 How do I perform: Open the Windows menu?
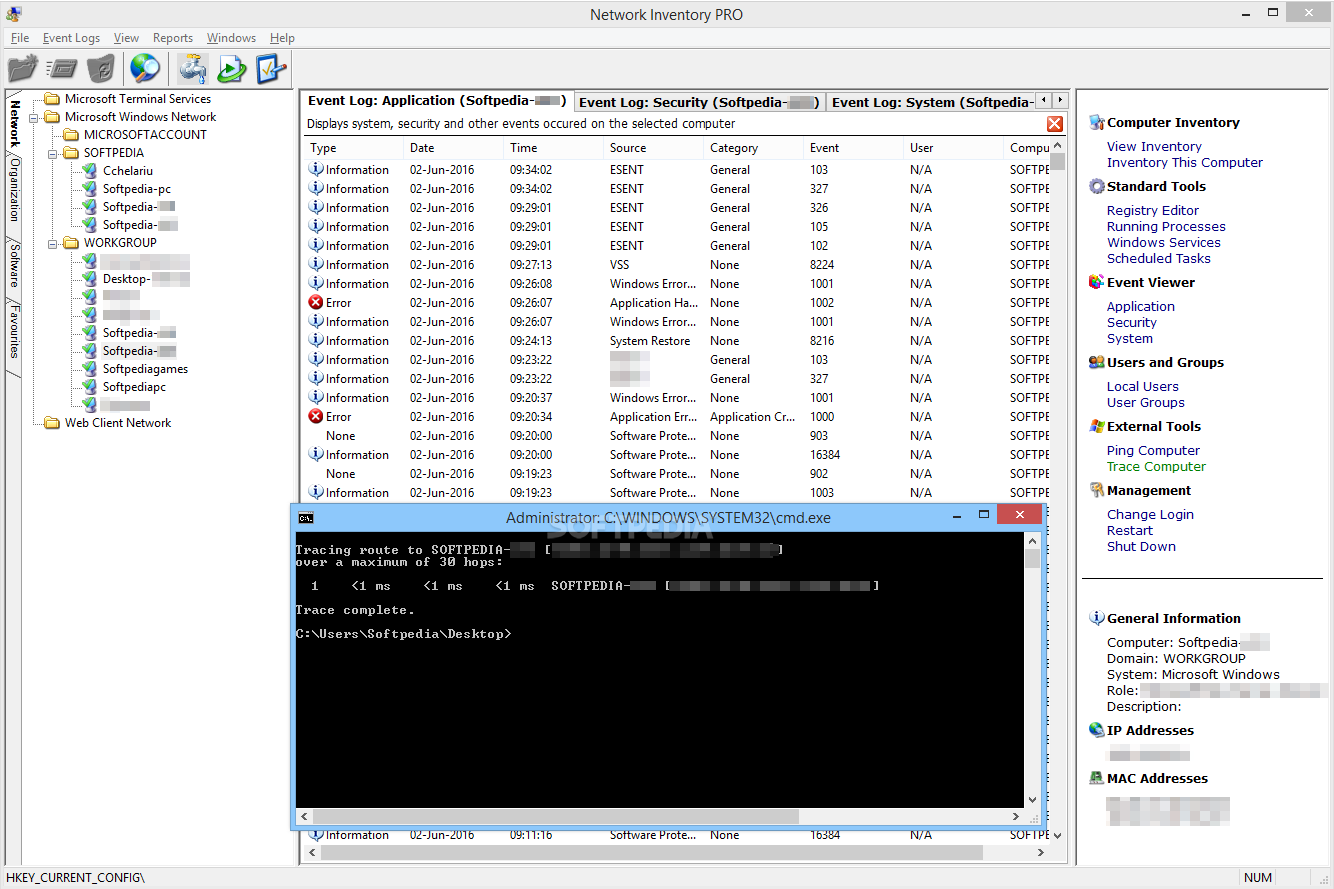click(x=231, y=38)
